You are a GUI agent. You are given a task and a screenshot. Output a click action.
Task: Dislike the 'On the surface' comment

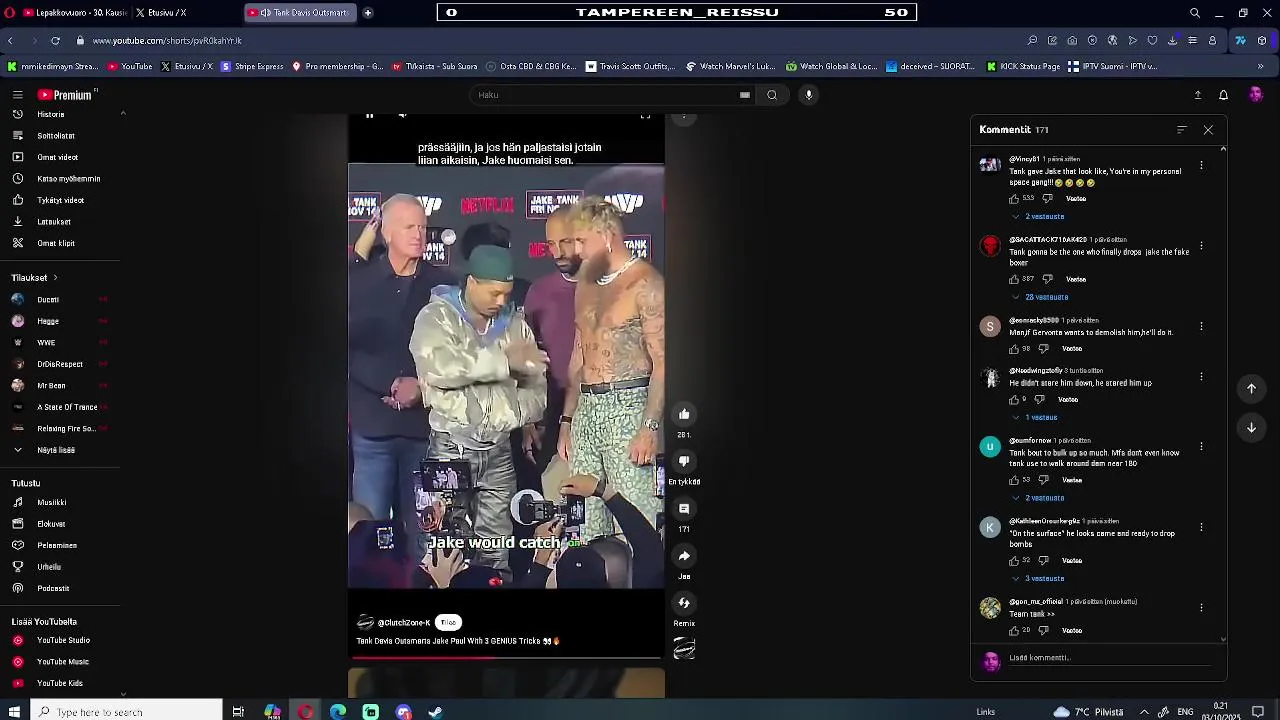pos(1043,561)
